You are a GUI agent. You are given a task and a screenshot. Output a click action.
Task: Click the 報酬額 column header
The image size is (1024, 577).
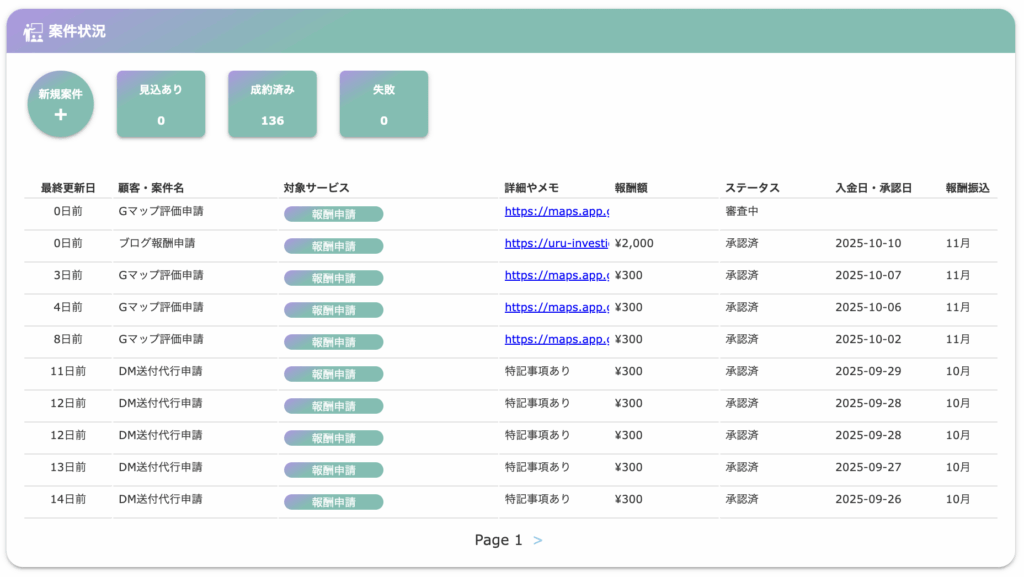pyautogui.click(x=634, y=188)
